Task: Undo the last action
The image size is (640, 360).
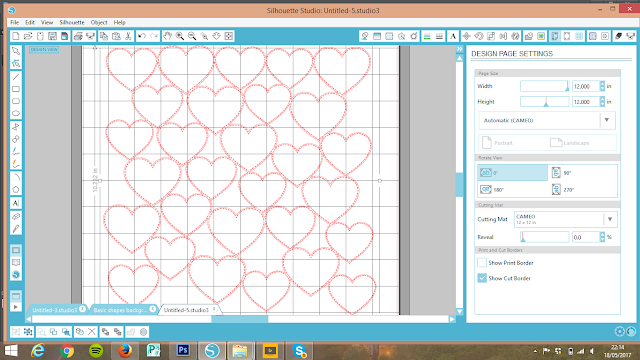Action: (142, 36)
